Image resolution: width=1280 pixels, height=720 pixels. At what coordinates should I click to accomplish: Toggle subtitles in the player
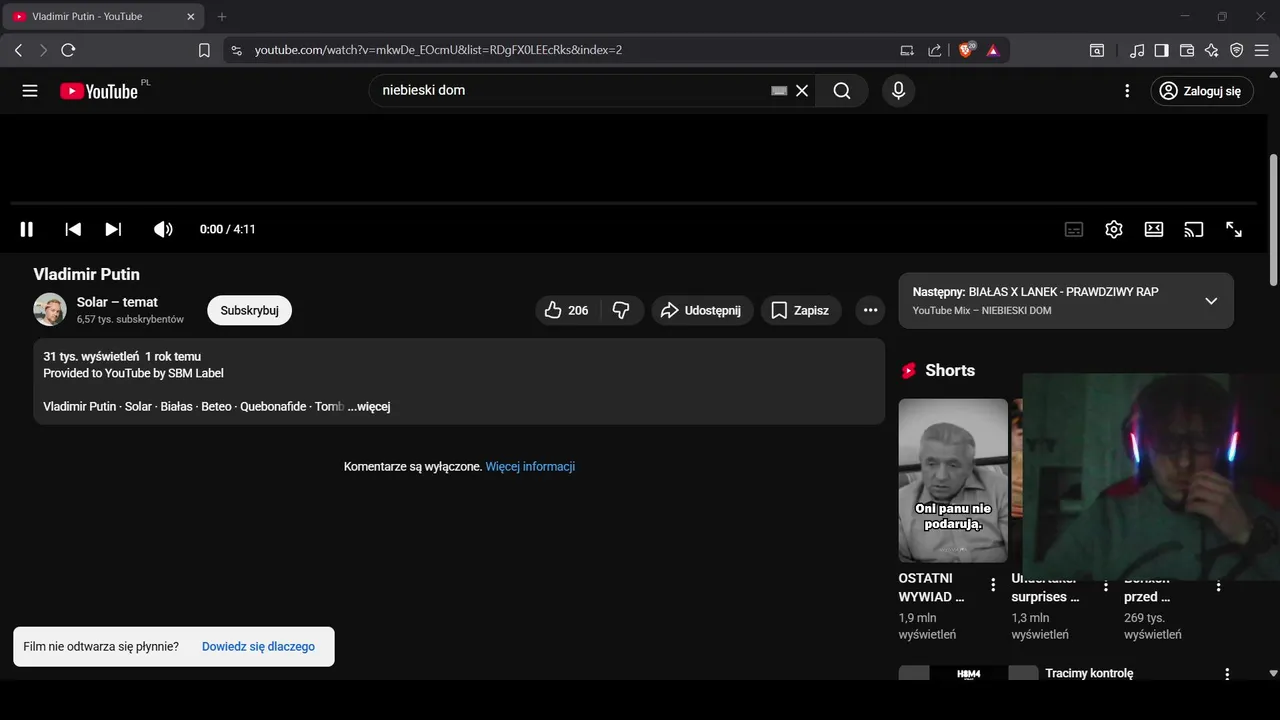[1074, 229]
